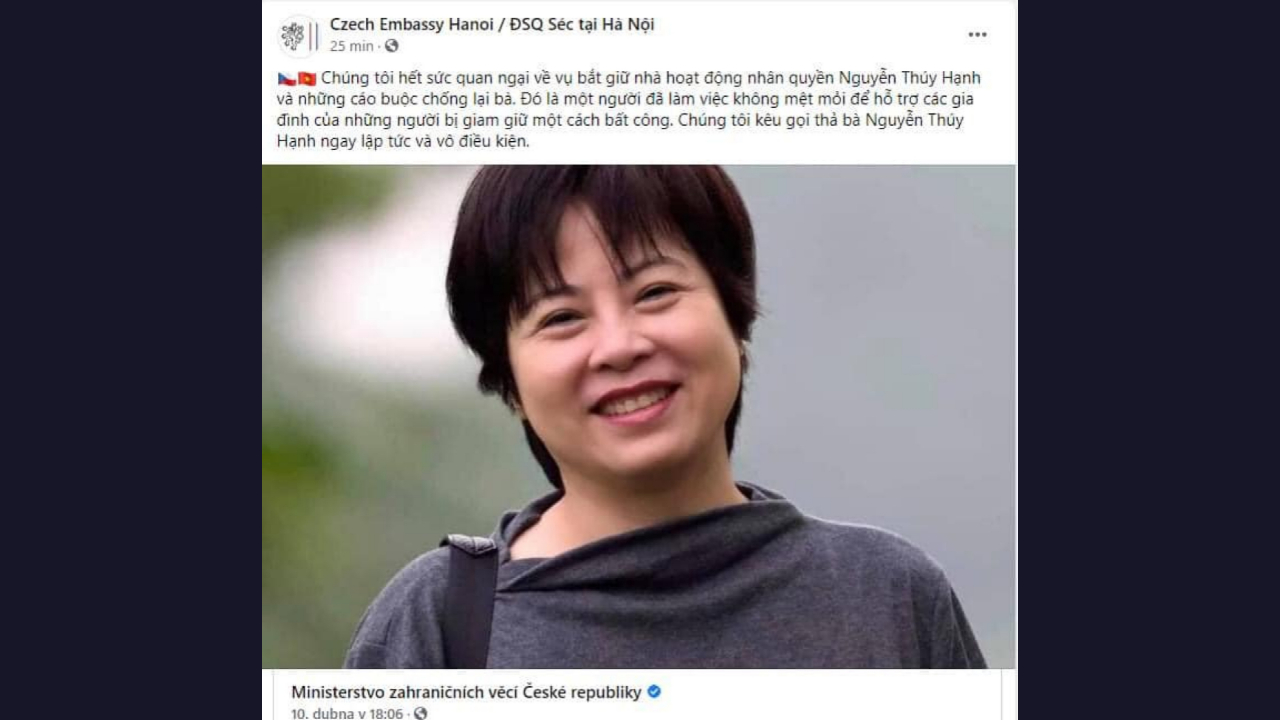Open the shared photo of the woman
The height and width of the screenshot is (720, 1280).
pos(639,416)
